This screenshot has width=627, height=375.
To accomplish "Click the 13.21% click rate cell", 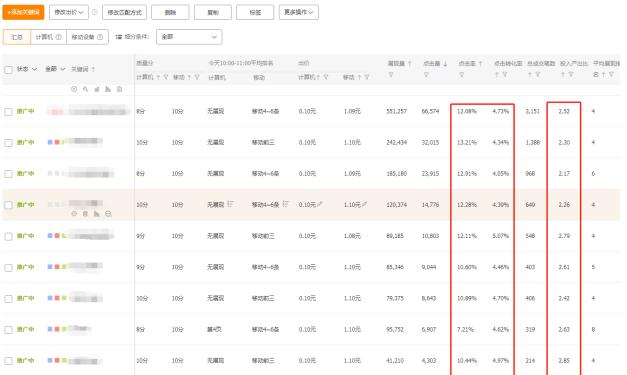I will tap(467, 142).
